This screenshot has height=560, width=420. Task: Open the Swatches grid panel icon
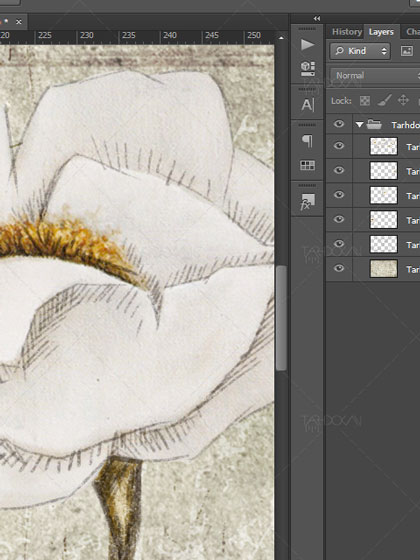(x=308, y=165)
